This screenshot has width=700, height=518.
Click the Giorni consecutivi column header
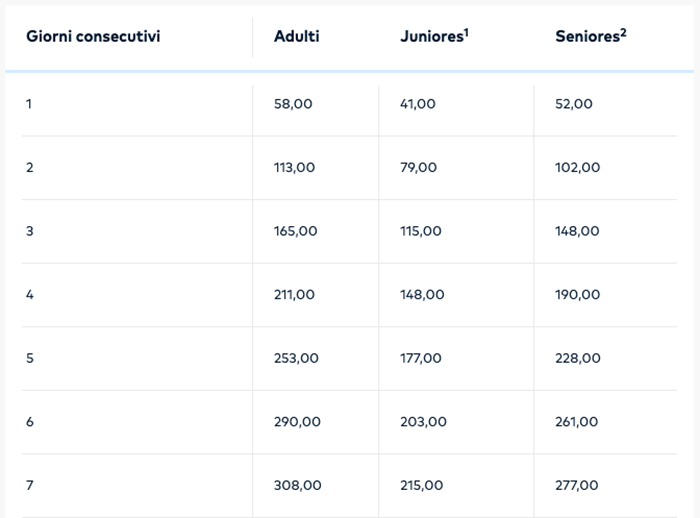93,37
